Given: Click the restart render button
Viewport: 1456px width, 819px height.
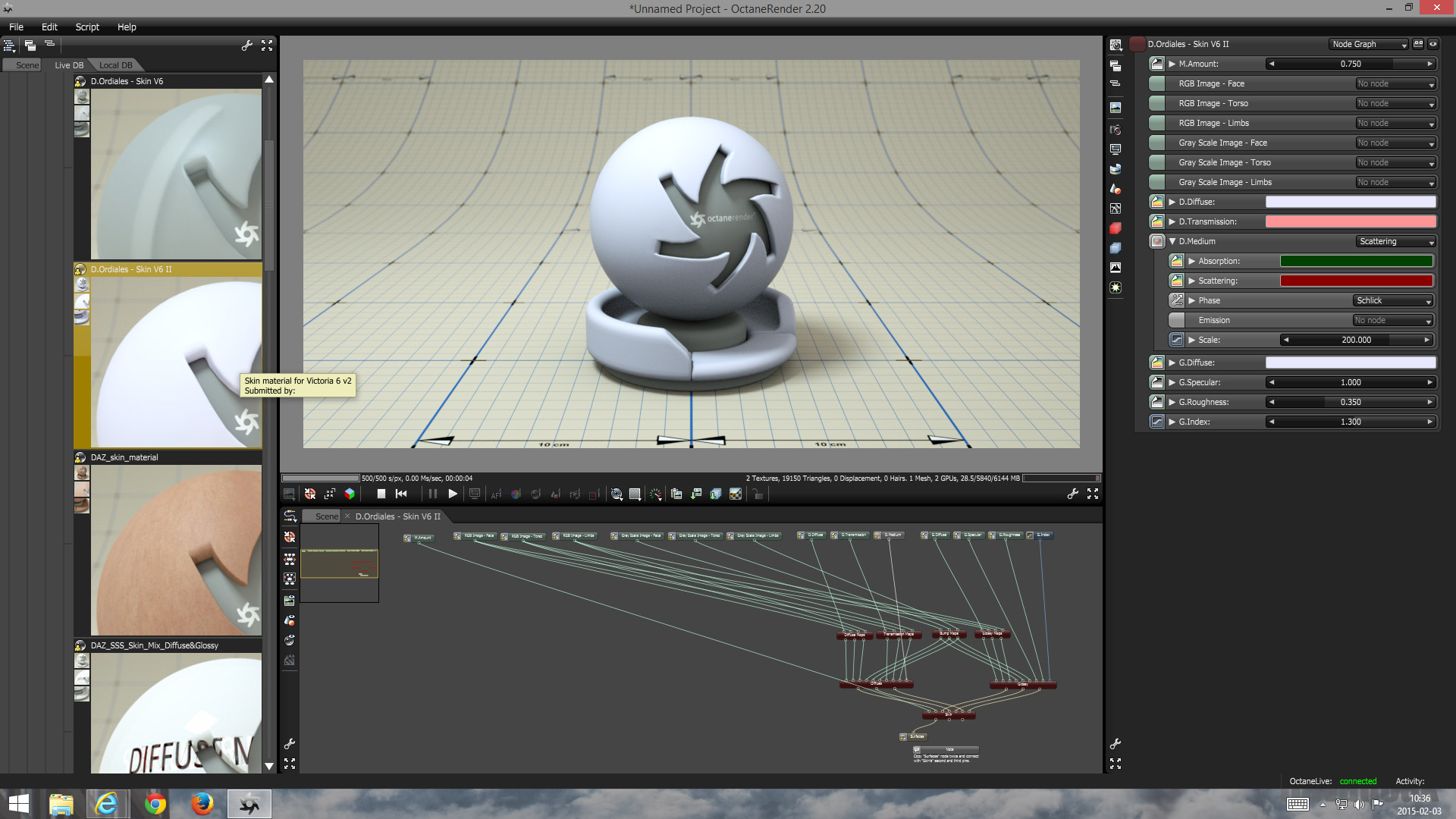Looking at the screenshot, I should [401, 494].
